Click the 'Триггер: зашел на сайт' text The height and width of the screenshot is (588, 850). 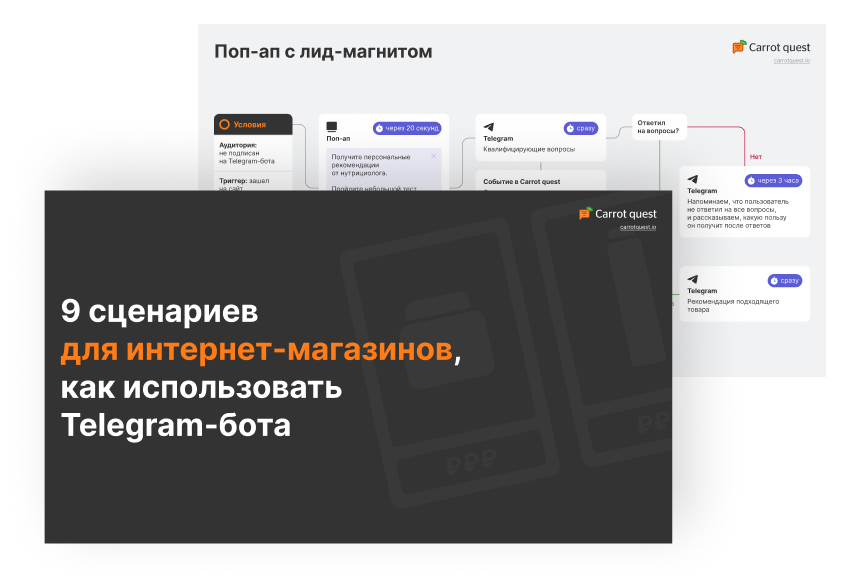244,184
